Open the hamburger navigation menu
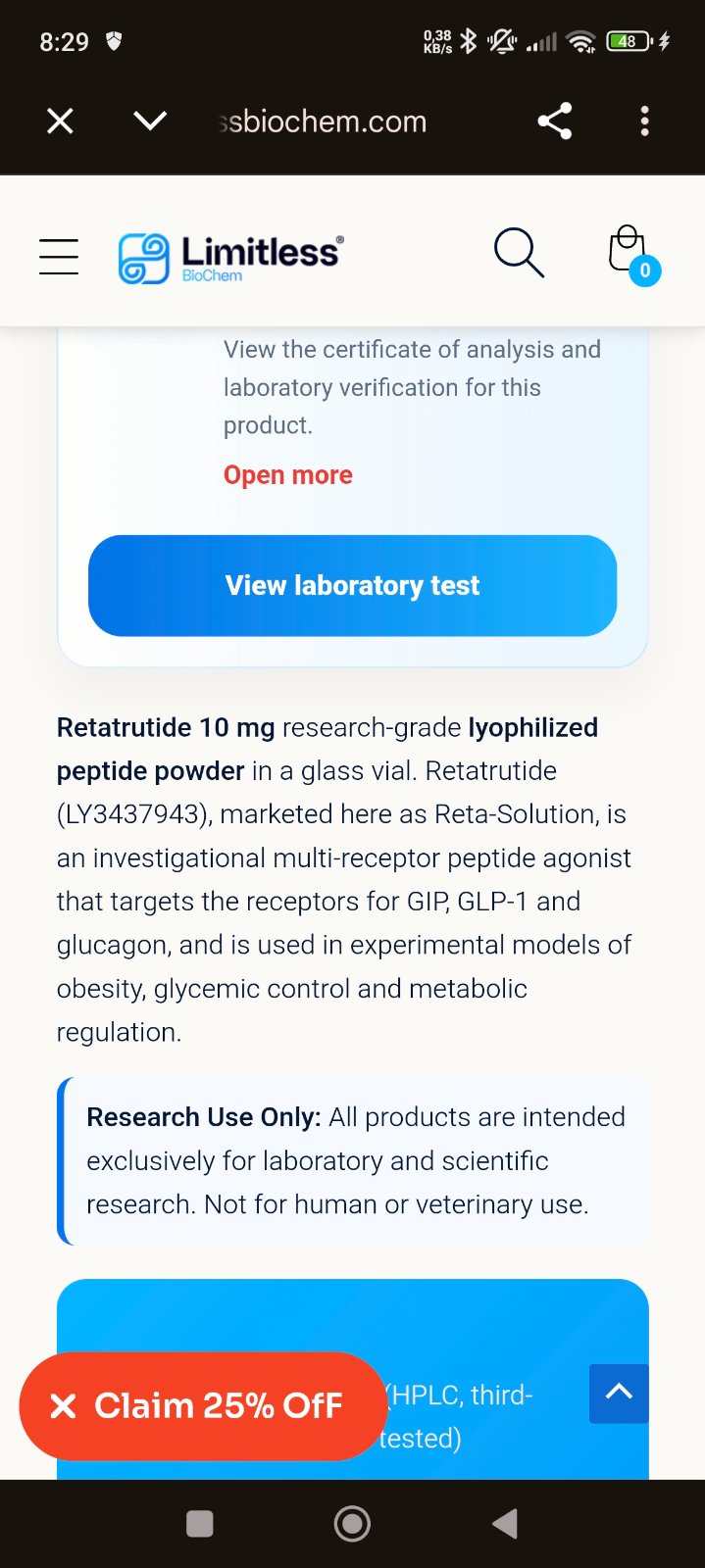 [59, 257]
